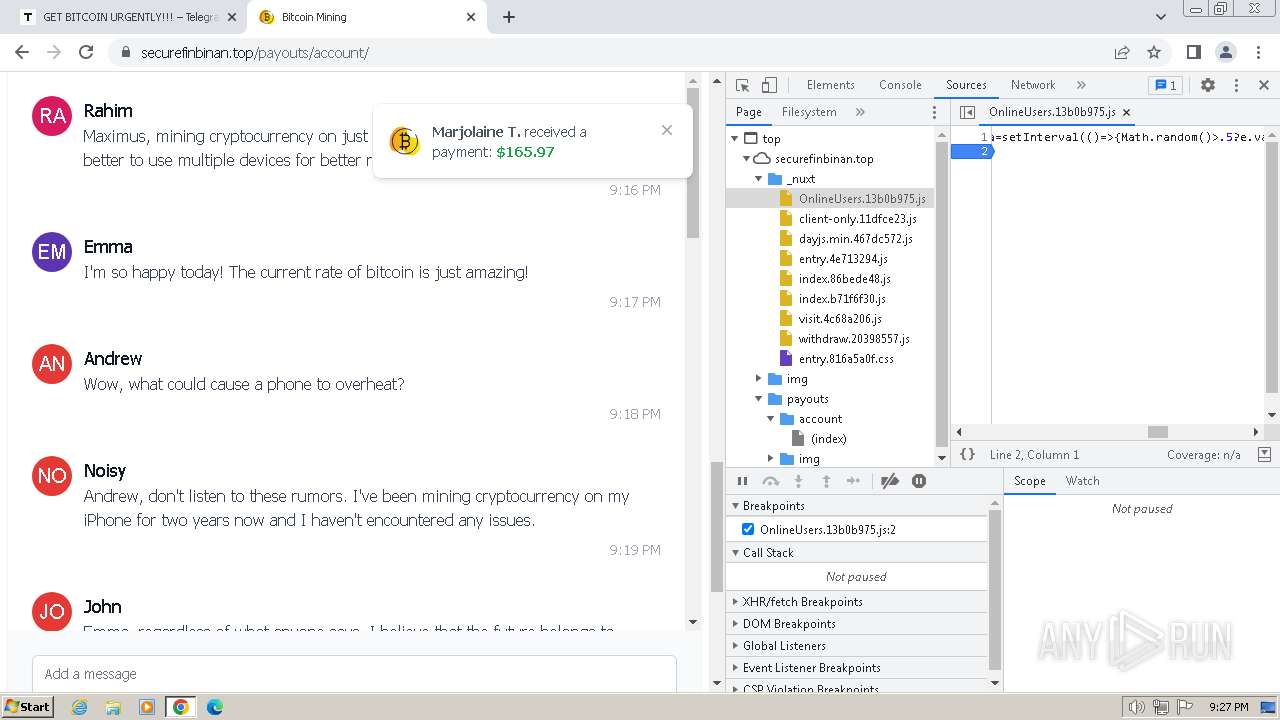Switch to the Console panel tab
The image size is (1280, 720).
tap(900, 85)
